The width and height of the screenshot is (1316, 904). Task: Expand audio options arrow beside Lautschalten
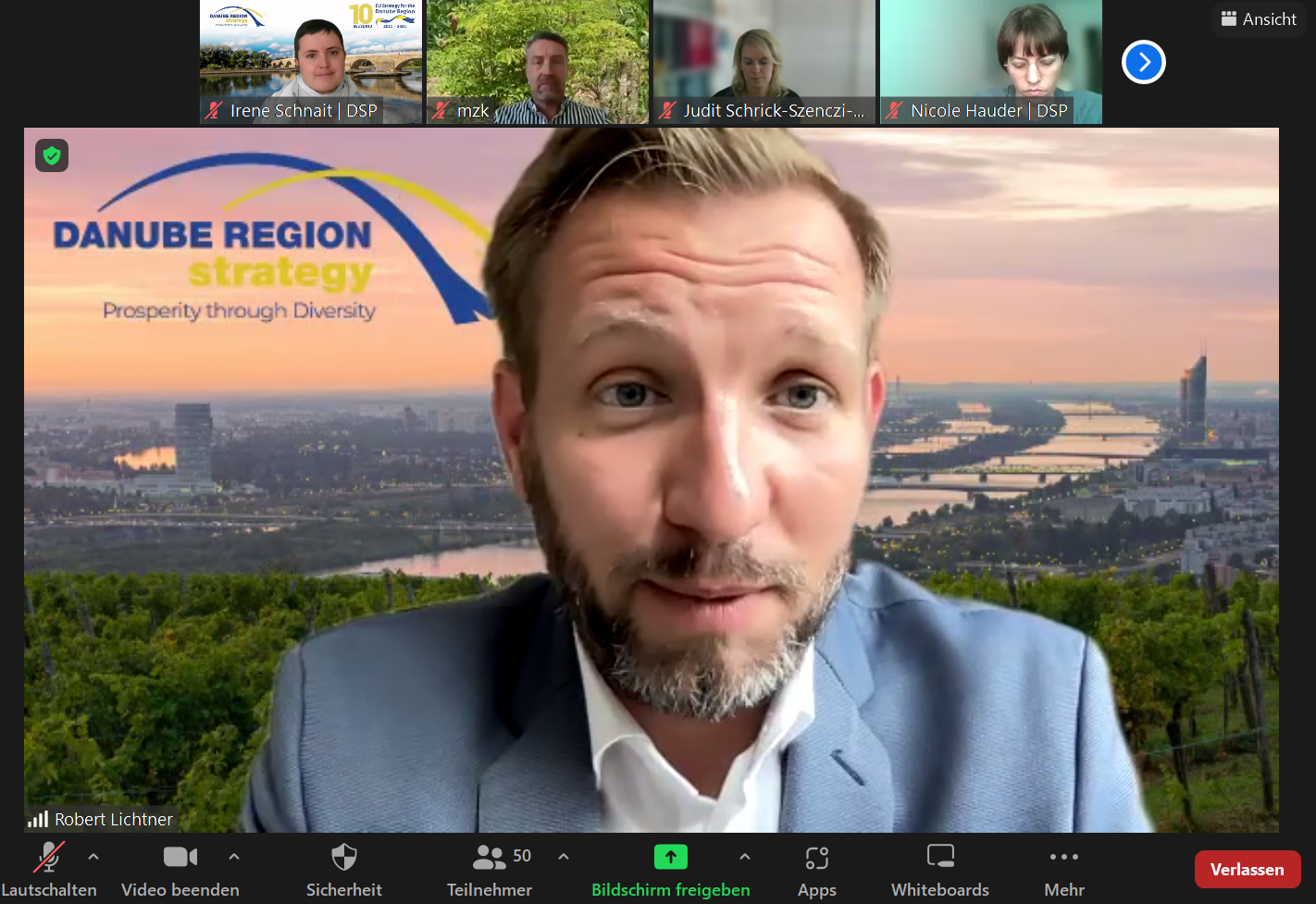coord(93,857)
